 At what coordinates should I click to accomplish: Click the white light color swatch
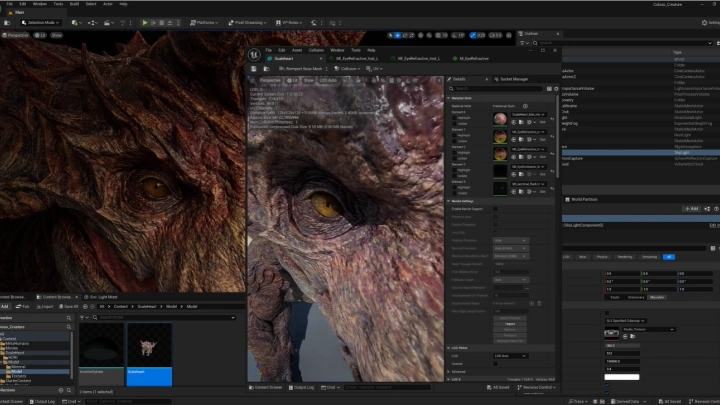(621, 377)
